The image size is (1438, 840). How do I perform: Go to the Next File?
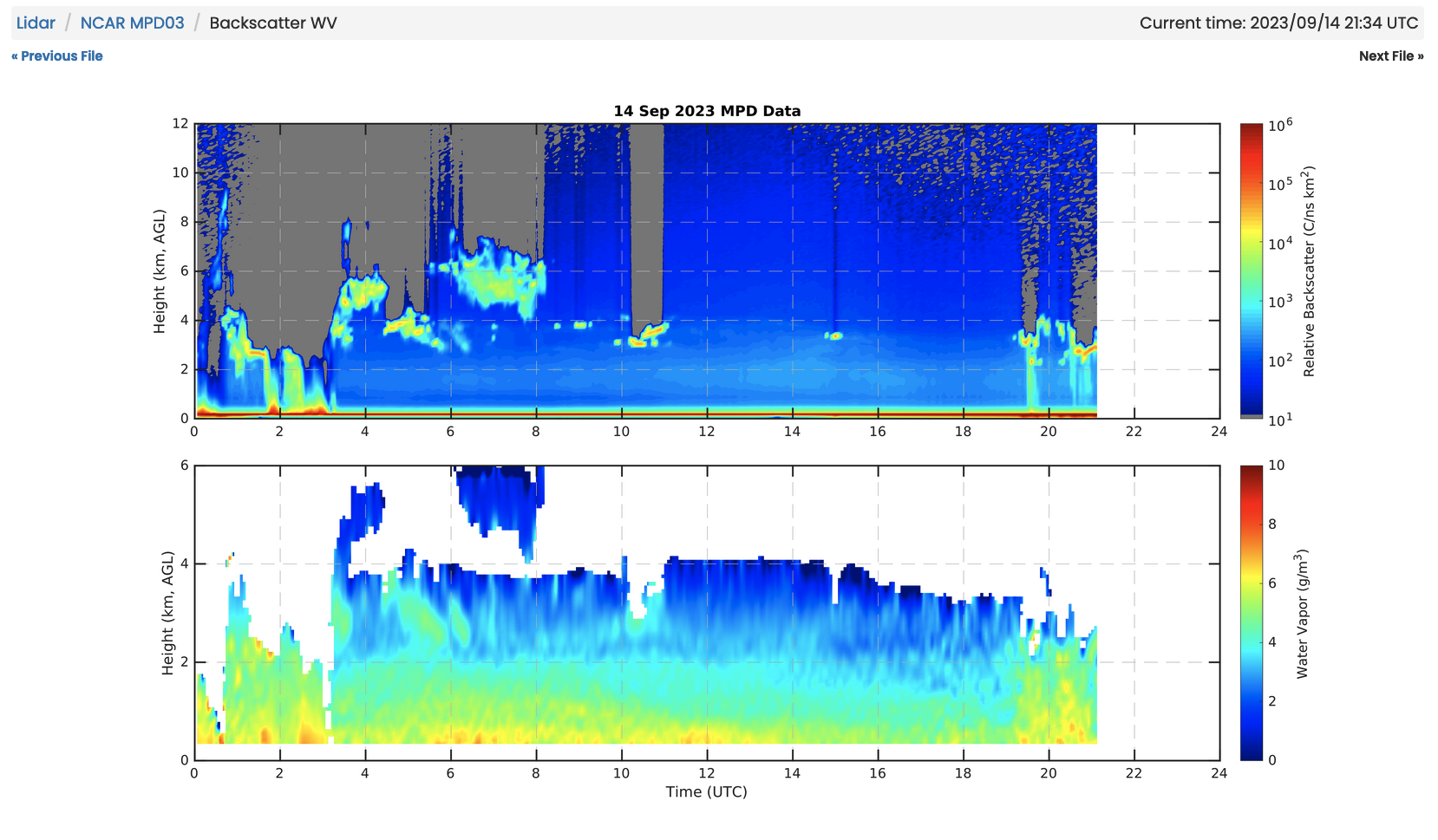click(1390, 56)
